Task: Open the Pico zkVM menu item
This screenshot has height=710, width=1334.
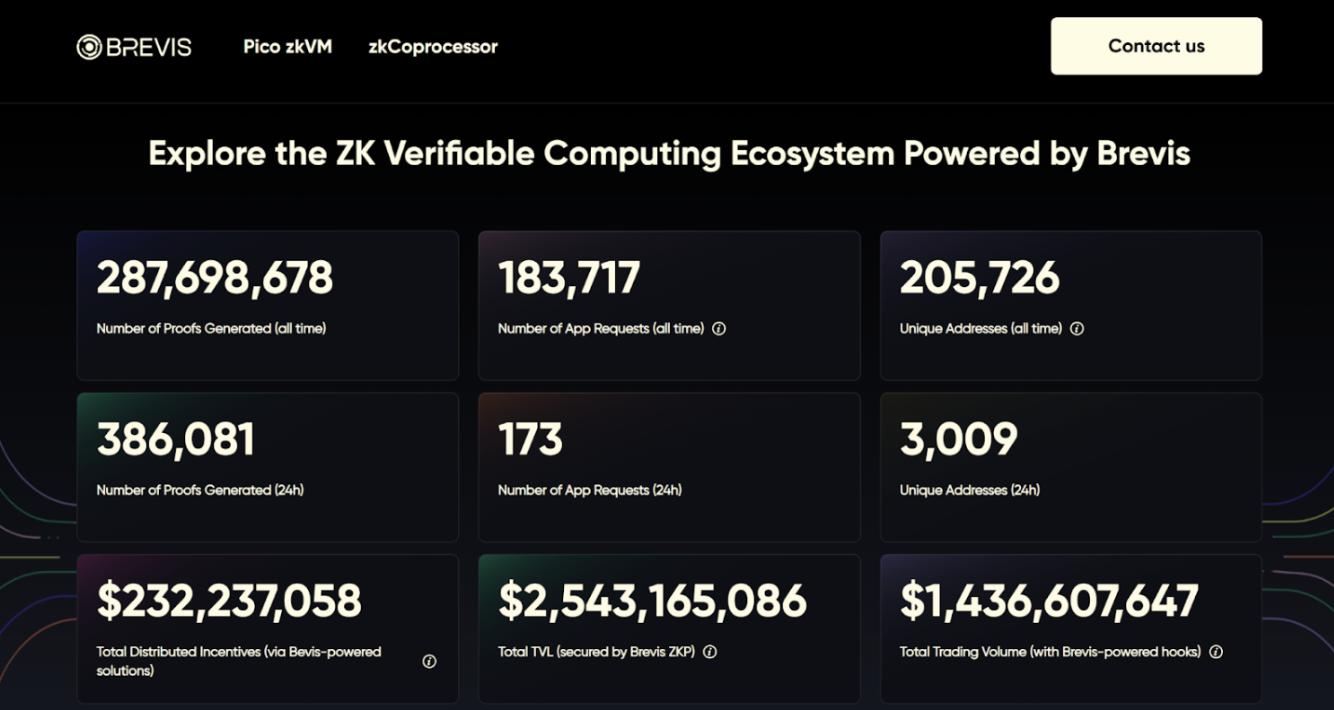Action: (x=287, y=46)
